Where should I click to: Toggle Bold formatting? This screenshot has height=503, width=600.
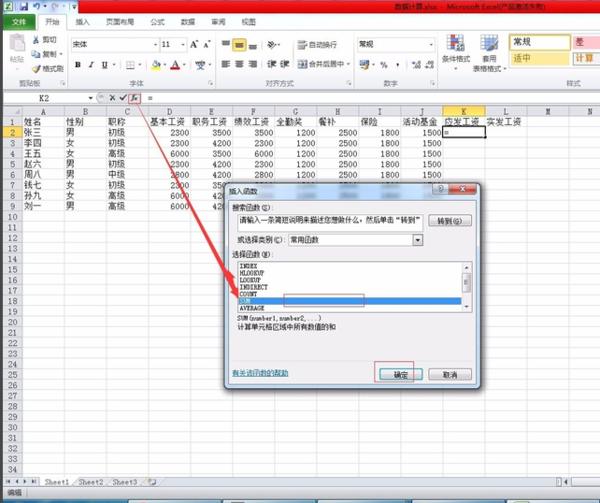click(x=78, y=65)
